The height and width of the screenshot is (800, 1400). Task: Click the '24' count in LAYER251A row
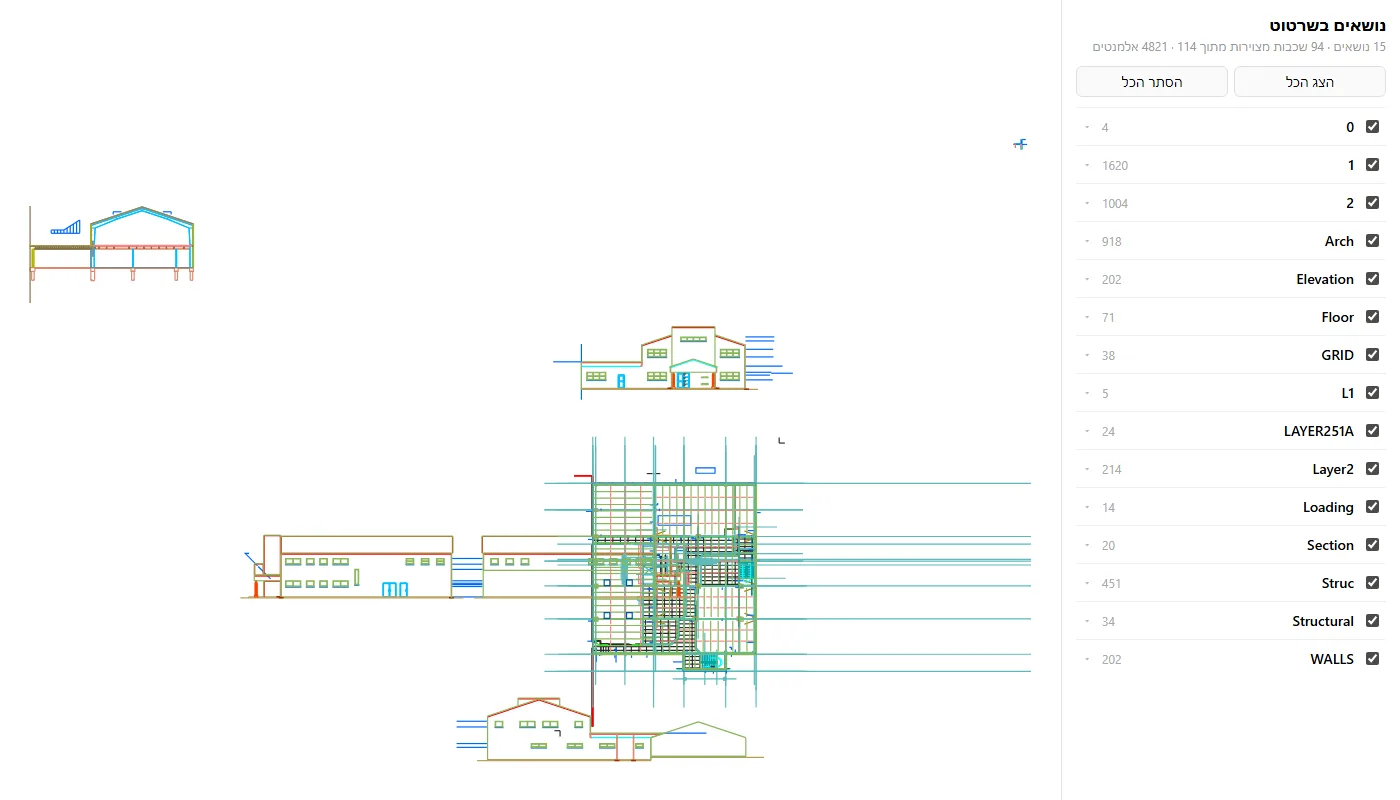coord(1108,432)
